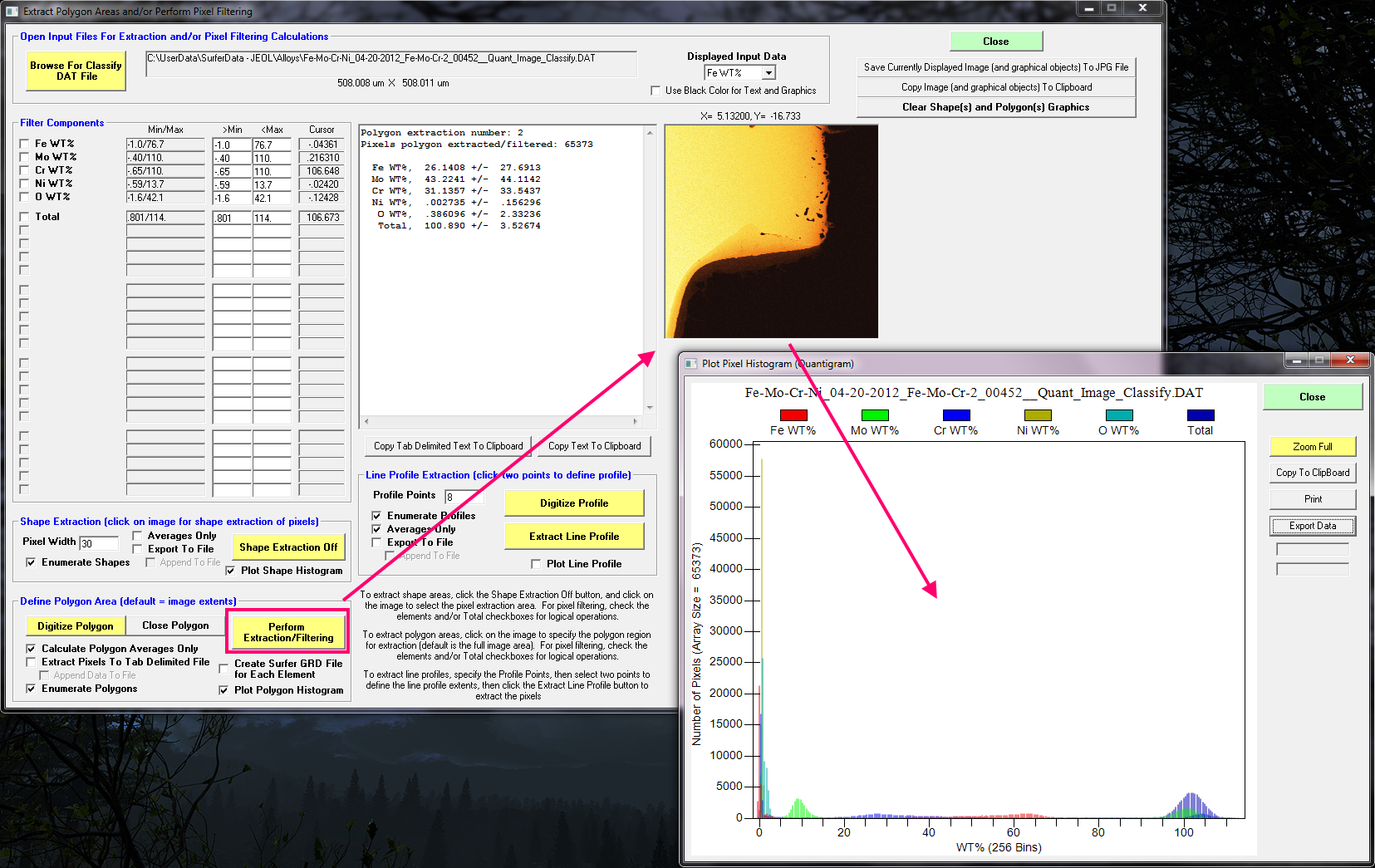The width and height of the screenshot is (1375, 868).
Task: Open the Displayed Input Data dropdown
Action: (x=769, y=73)
